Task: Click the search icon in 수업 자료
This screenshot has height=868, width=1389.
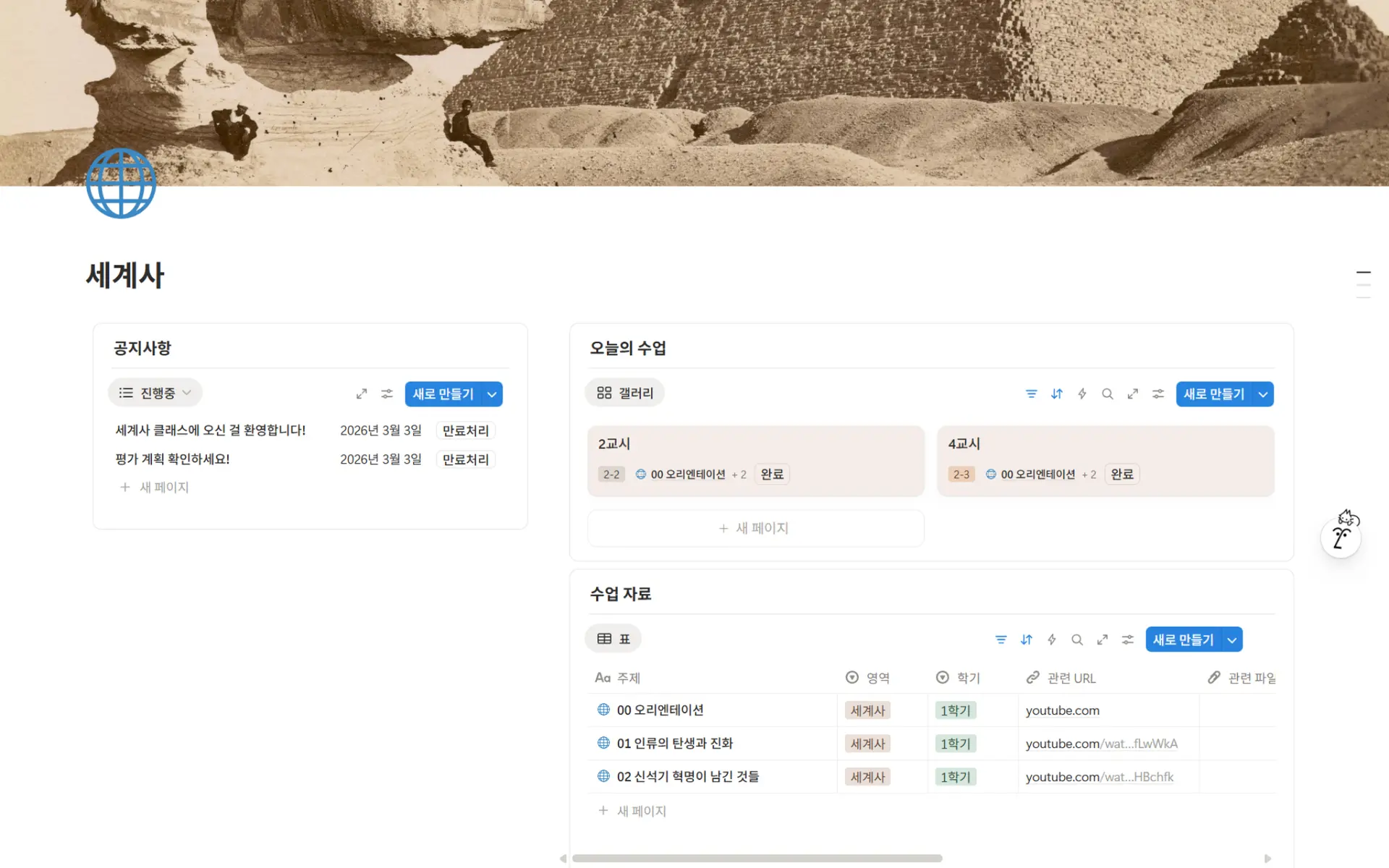Action: pos(1077,639)
